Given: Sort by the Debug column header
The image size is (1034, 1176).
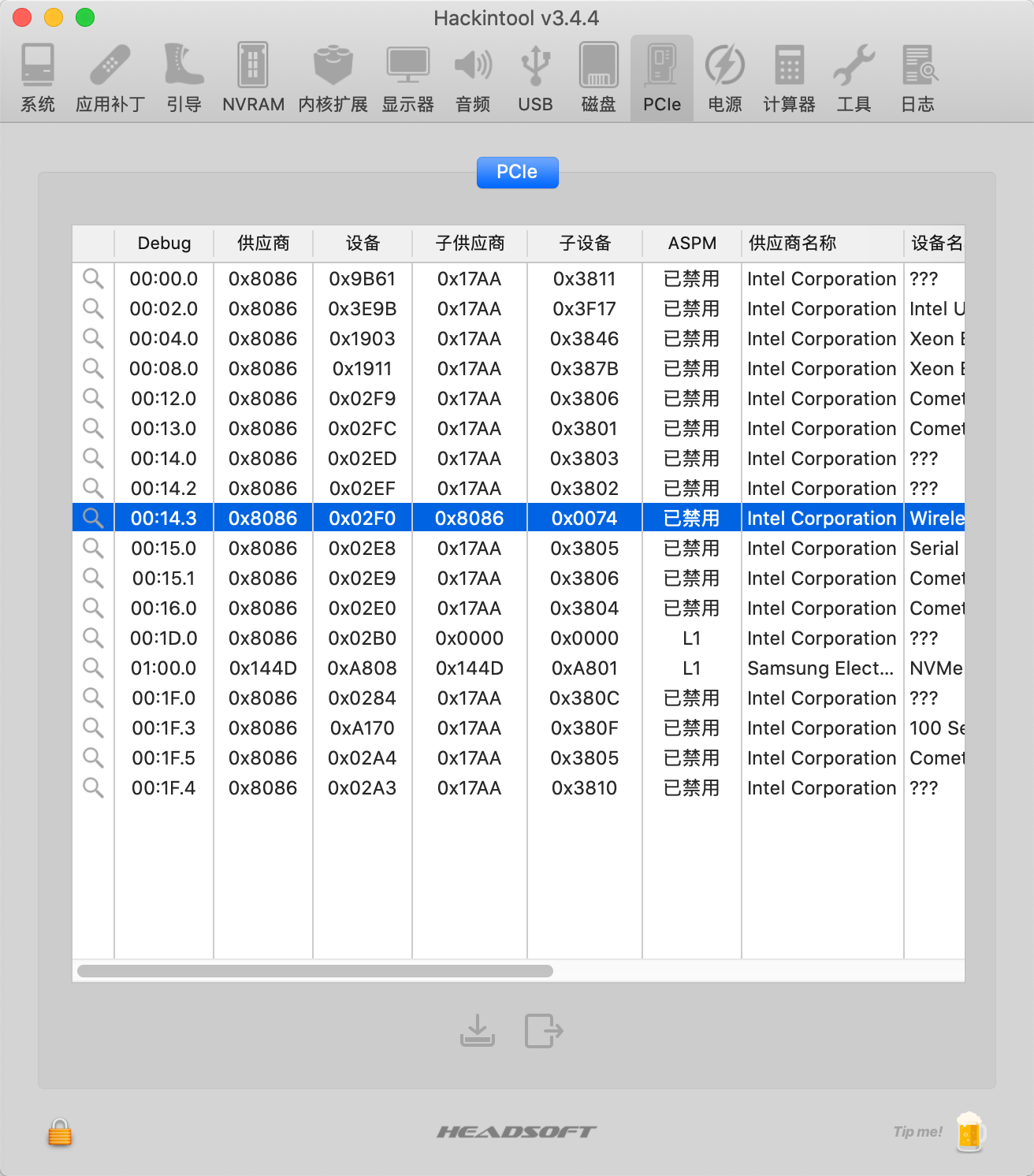Looking at the screenshot, I should tap(164, 243).
